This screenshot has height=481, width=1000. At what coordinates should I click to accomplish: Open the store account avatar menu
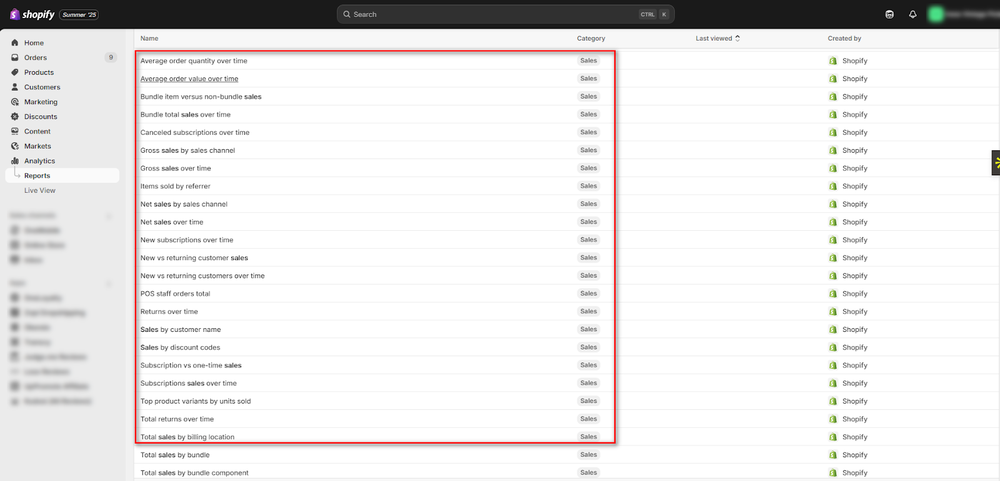coord(936,14)
